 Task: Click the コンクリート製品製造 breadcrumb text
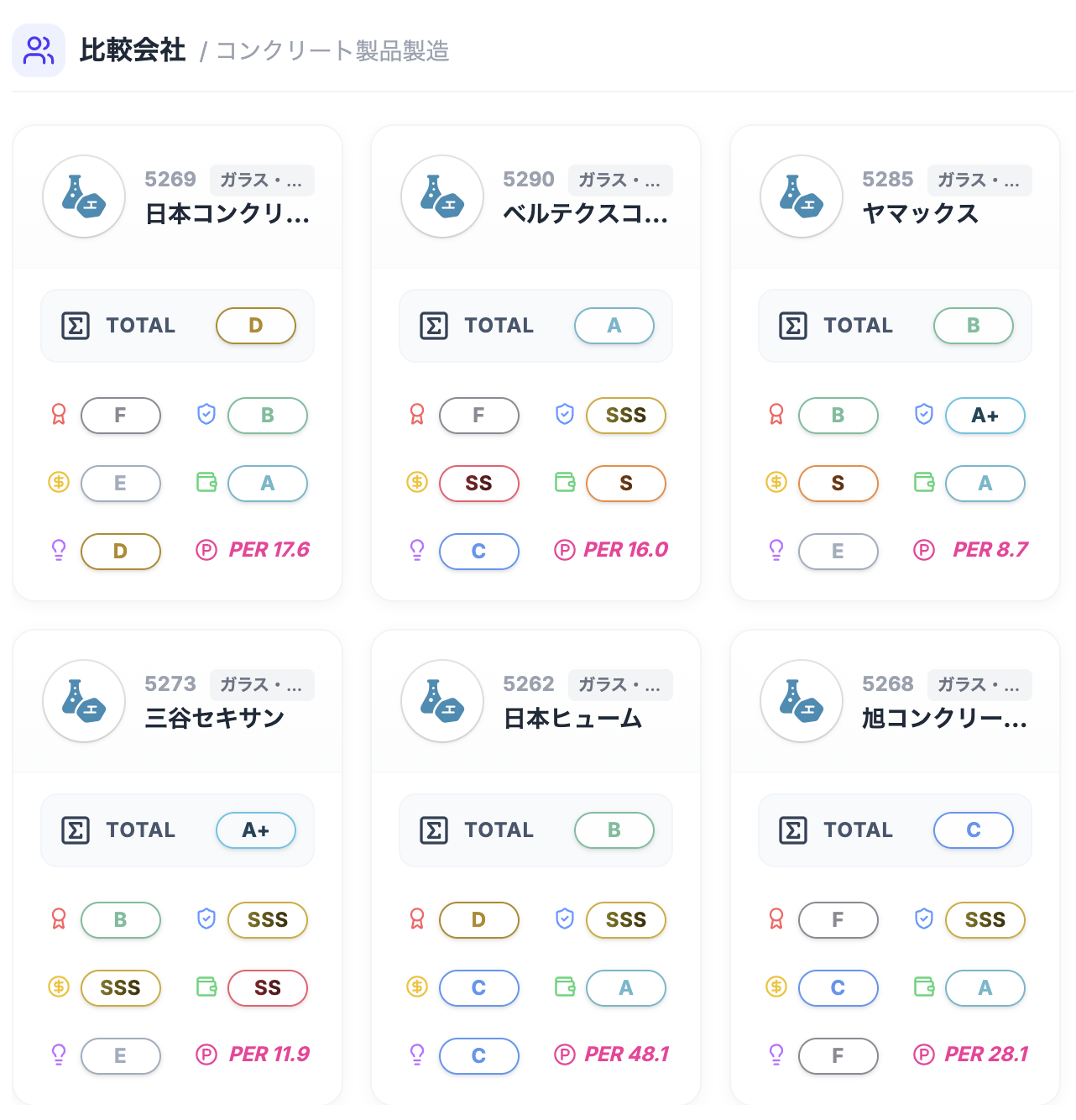pyautogui.click(x=332, y=51)
